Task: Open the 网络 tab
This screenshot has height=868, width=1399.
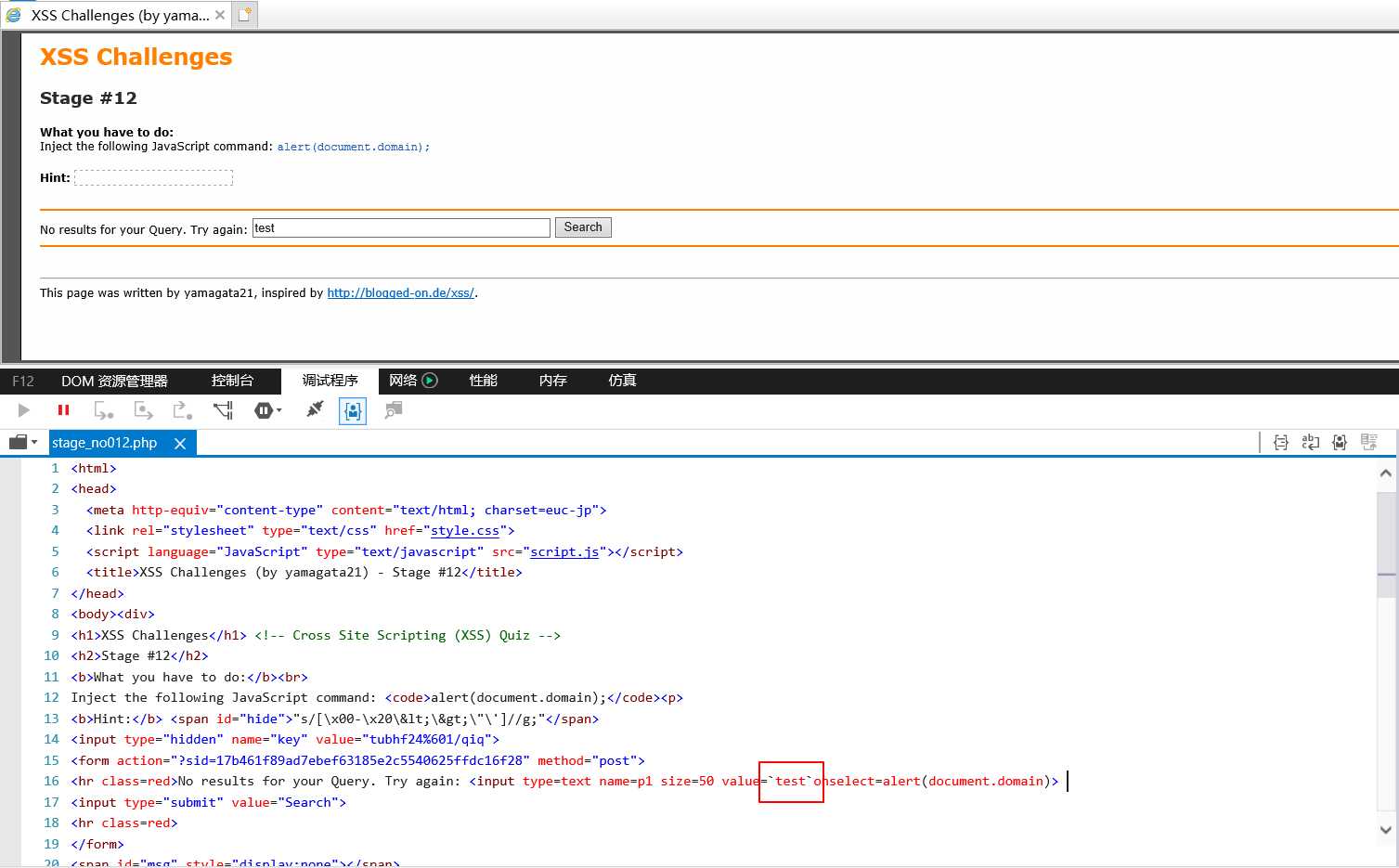Action: pyautogui.click(x=403, y=381)
